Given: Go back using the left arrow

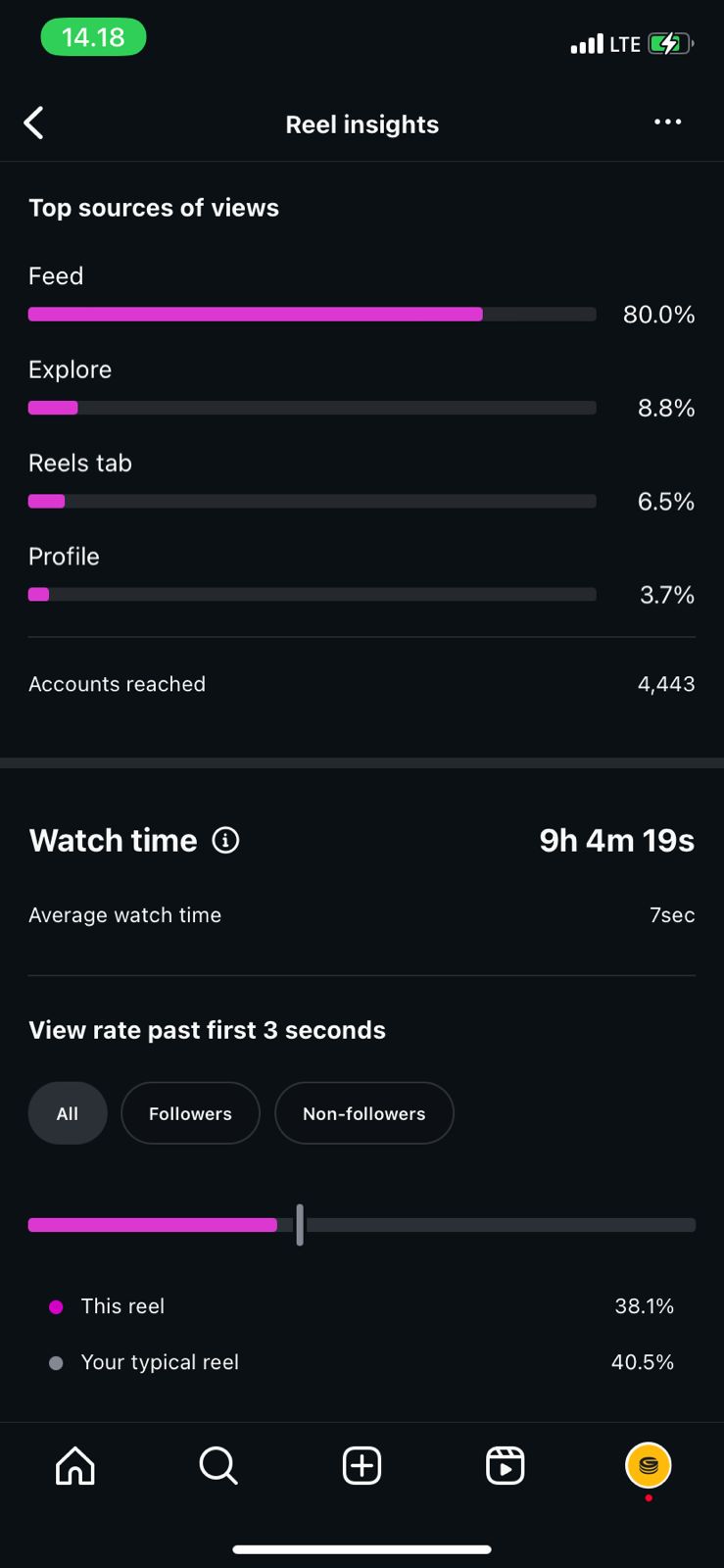Looking at the screenshot, I should coord(34,123).
